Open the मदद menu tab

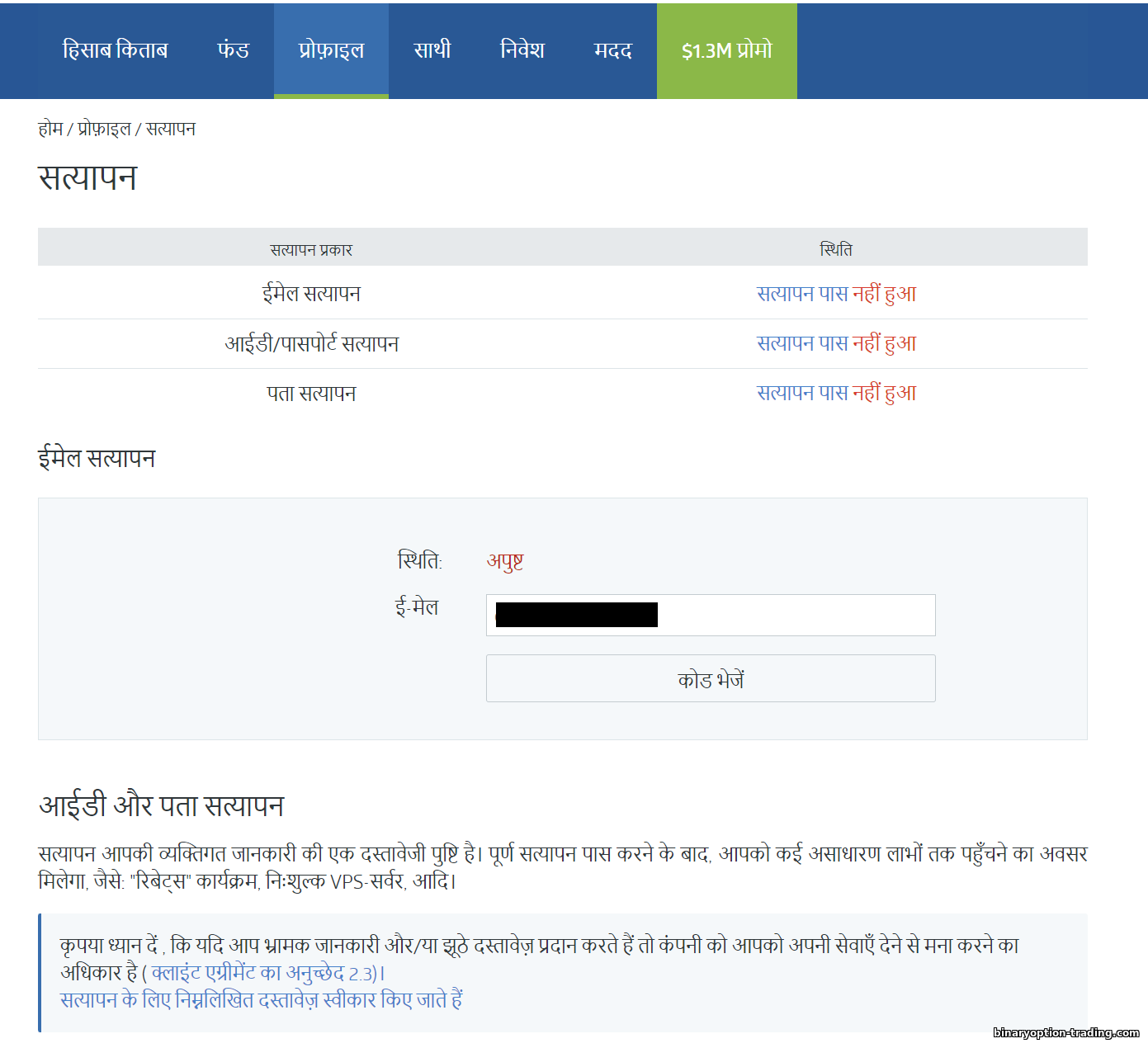[612, 50]
